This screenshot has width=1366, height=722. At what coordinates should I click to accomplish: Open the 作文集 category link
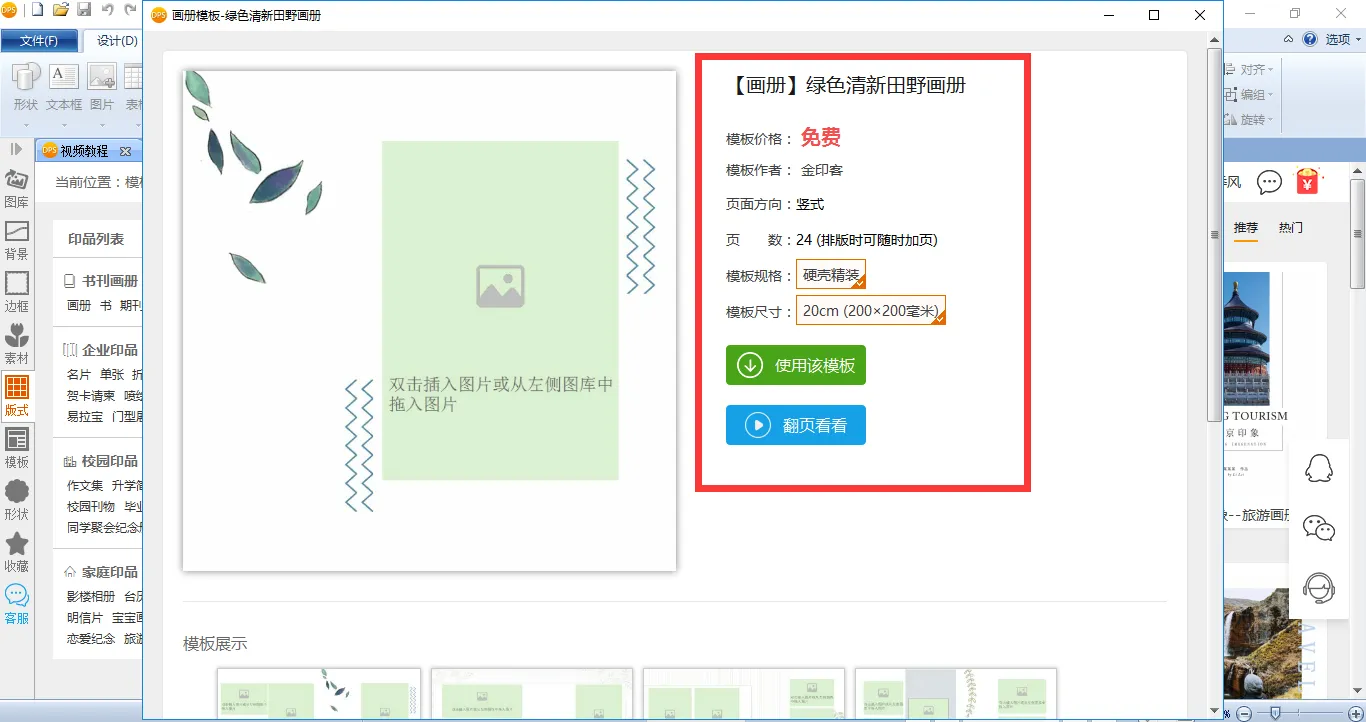coord(85,486)
